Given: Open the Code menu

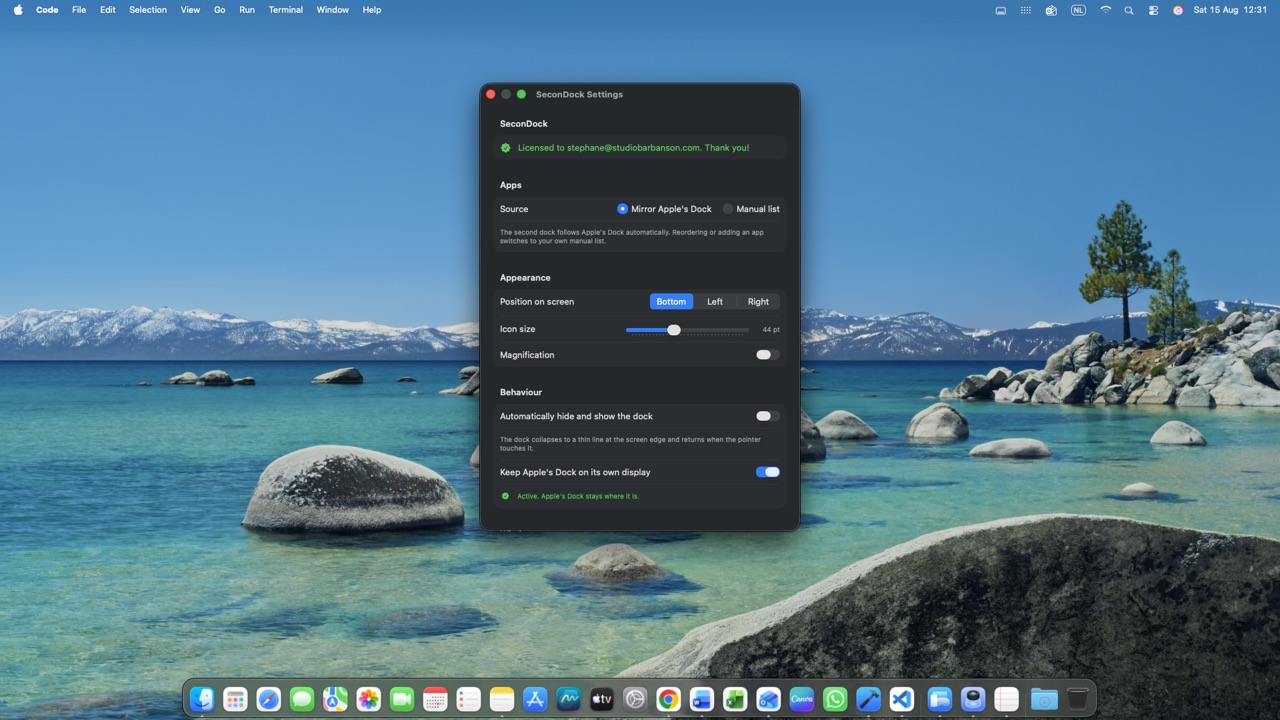Looking at the screenshot, I should (x=47, y=10).
